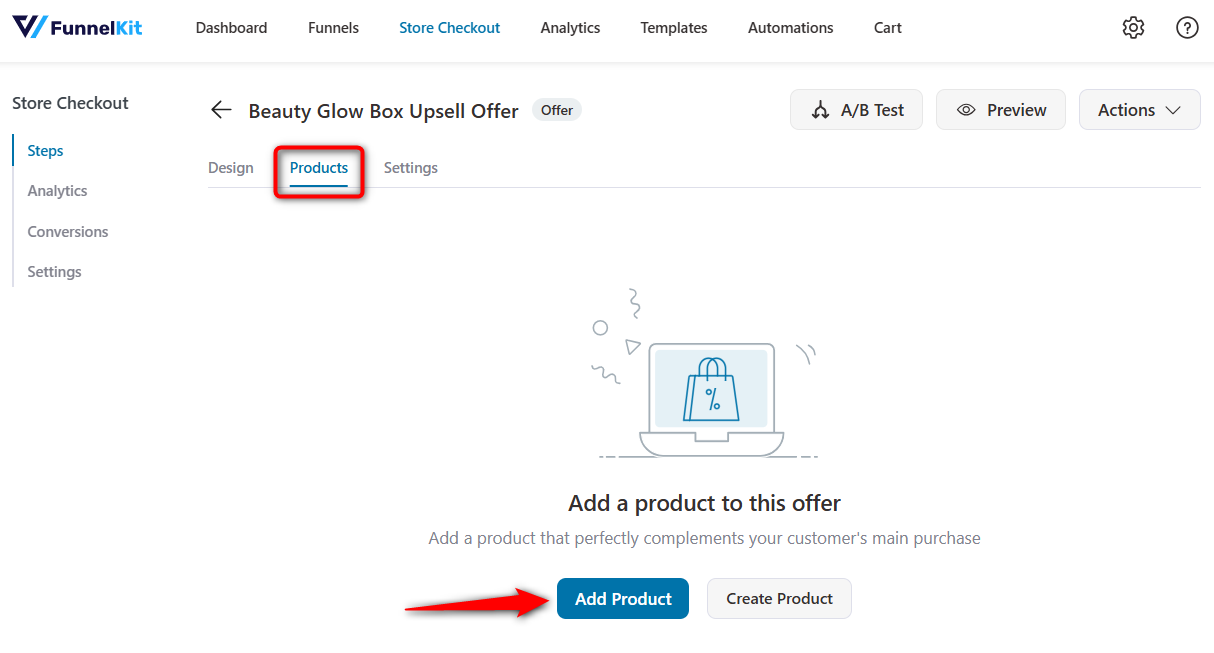Open the Settings tab of the offer
Image resolution: width=1214 pixels, height=653 pixels.
(410, 167)
